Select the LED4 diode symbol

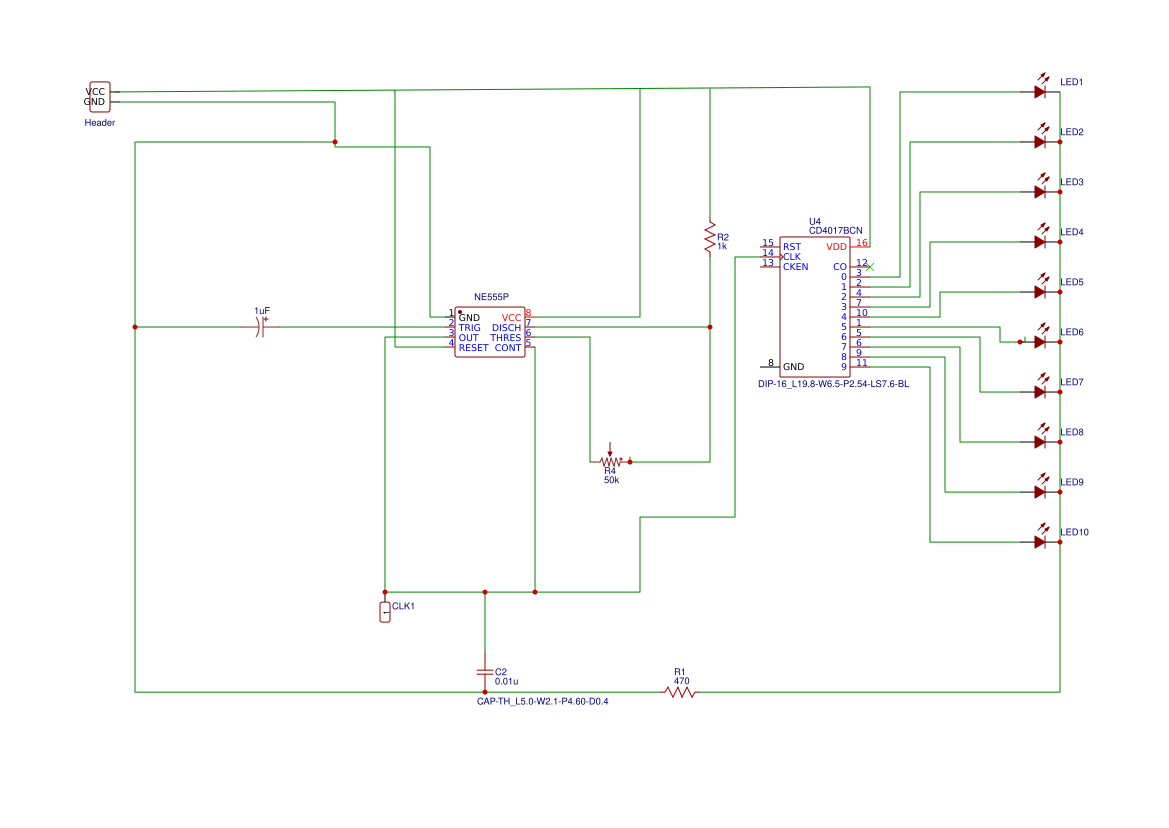pos(1041,237)
